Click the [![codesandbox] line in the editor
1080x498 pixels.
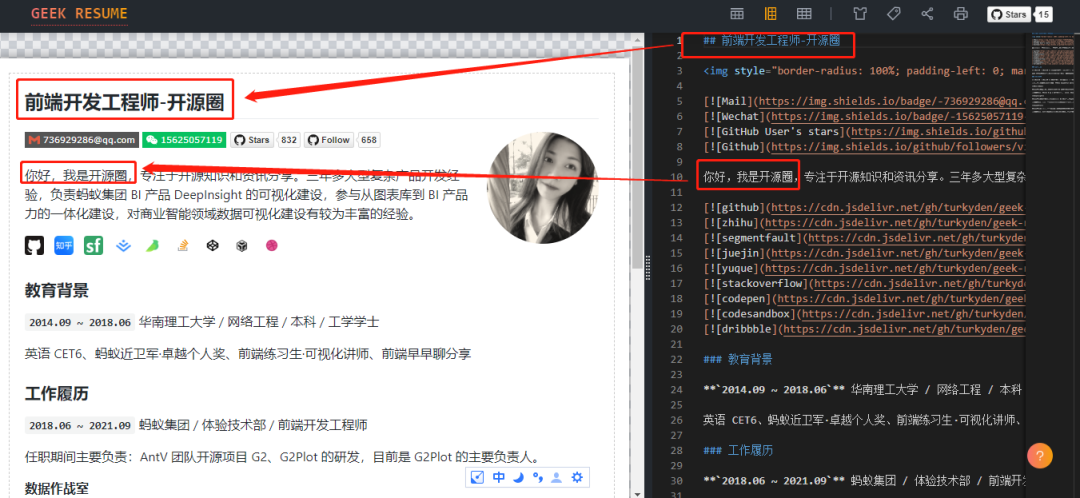(865, 313)
